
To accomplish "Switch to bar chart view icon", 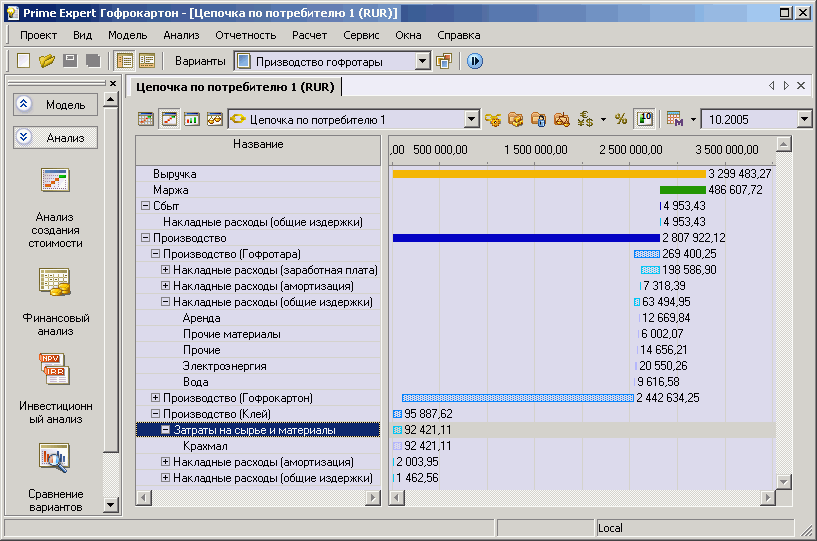I will coord(192,119).
